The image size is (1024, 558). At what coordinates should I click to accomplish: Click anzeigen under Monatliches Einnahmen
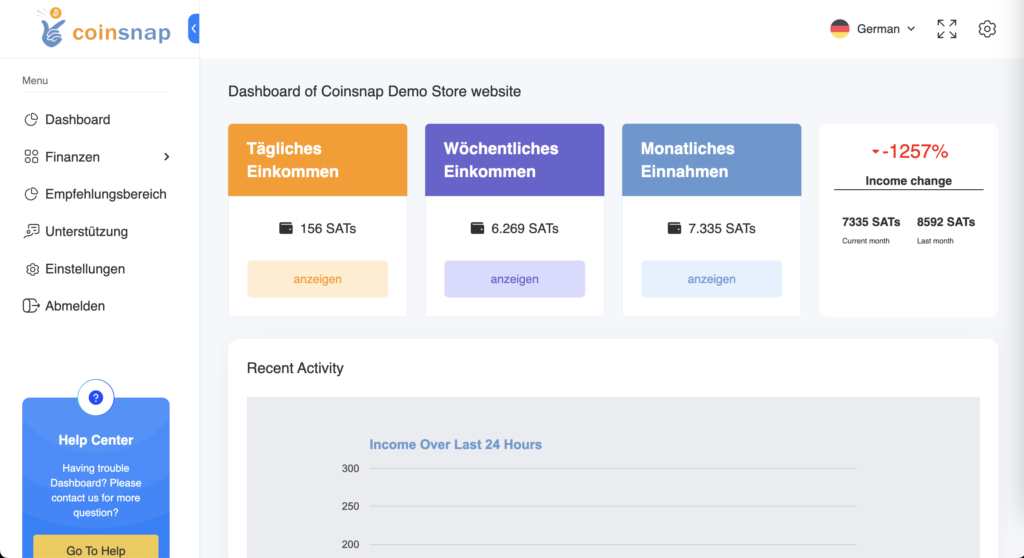coord(711,279)
